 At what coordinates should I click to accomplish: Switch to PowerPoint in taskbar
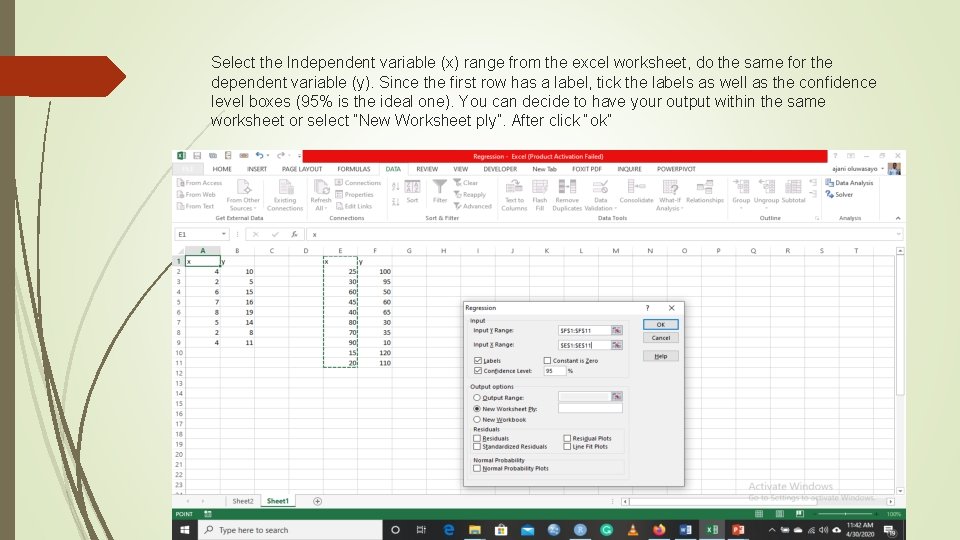pyautogui.click(x=738, y=530)
